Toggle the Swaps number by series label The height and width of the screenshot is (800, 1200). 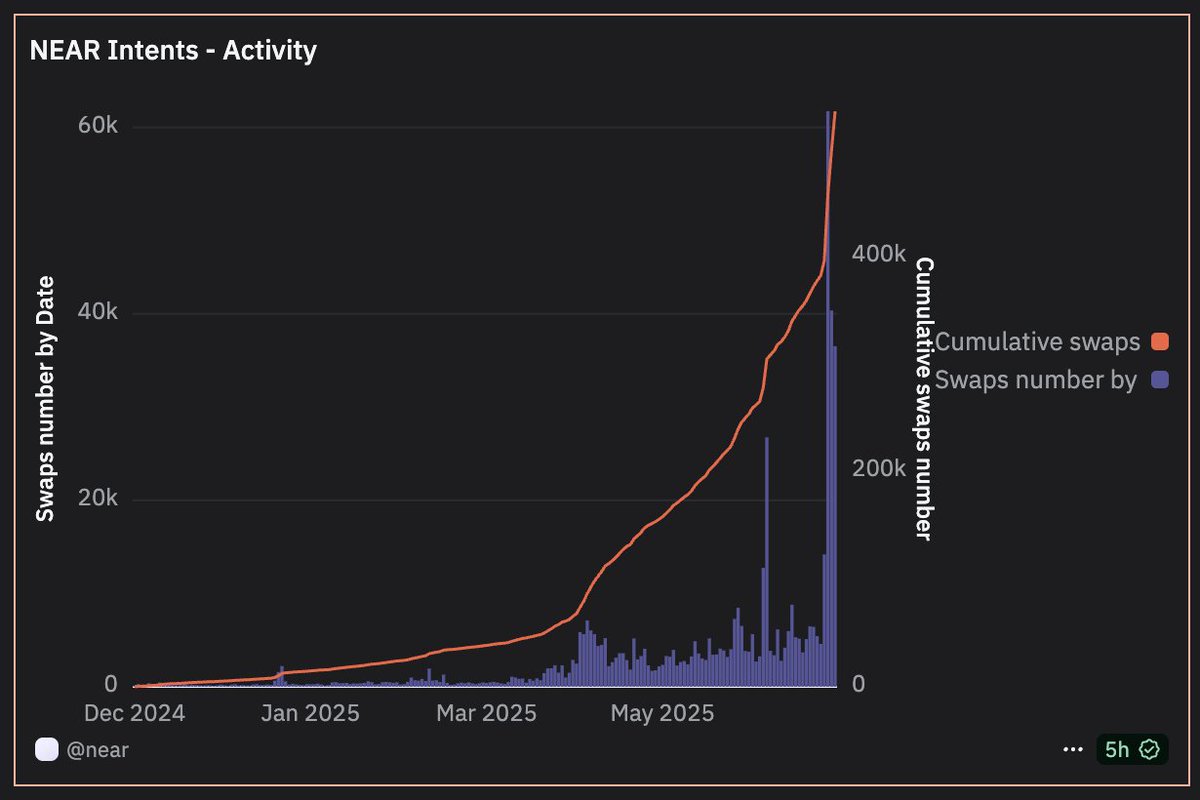point(1035,380)
